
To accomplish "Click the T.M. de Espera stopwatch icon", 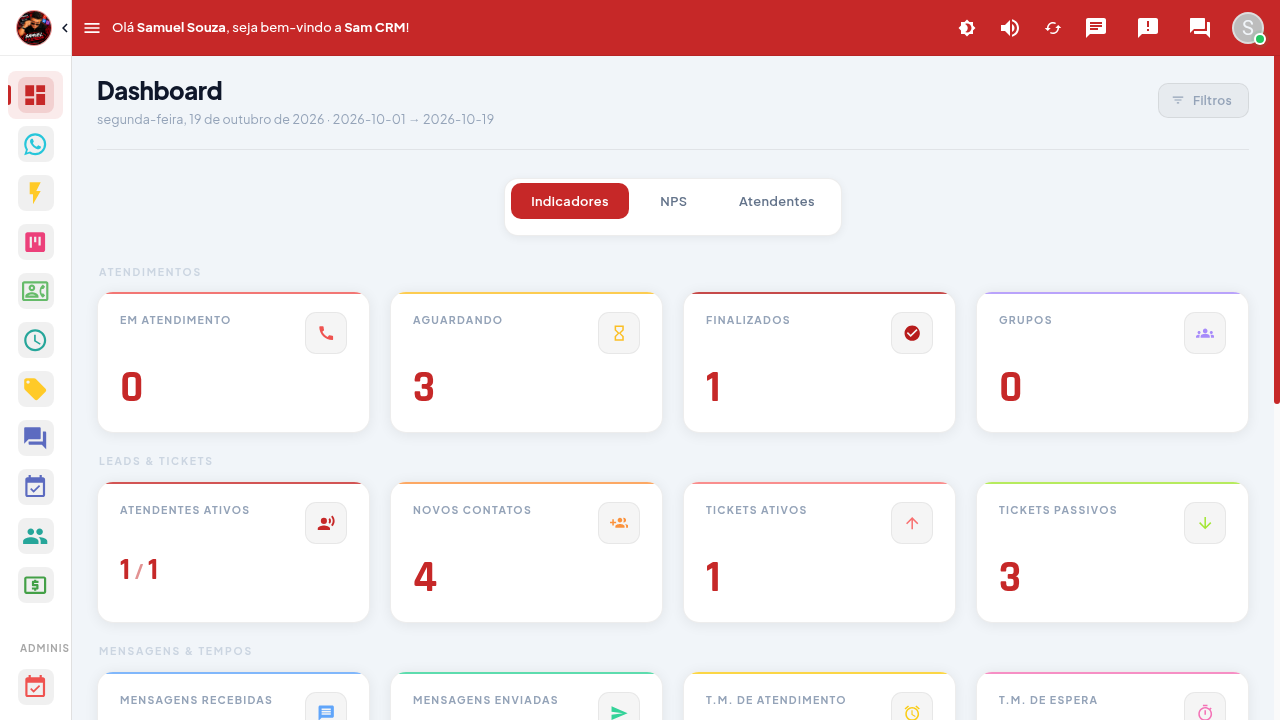I will (x=1205, y=707).
